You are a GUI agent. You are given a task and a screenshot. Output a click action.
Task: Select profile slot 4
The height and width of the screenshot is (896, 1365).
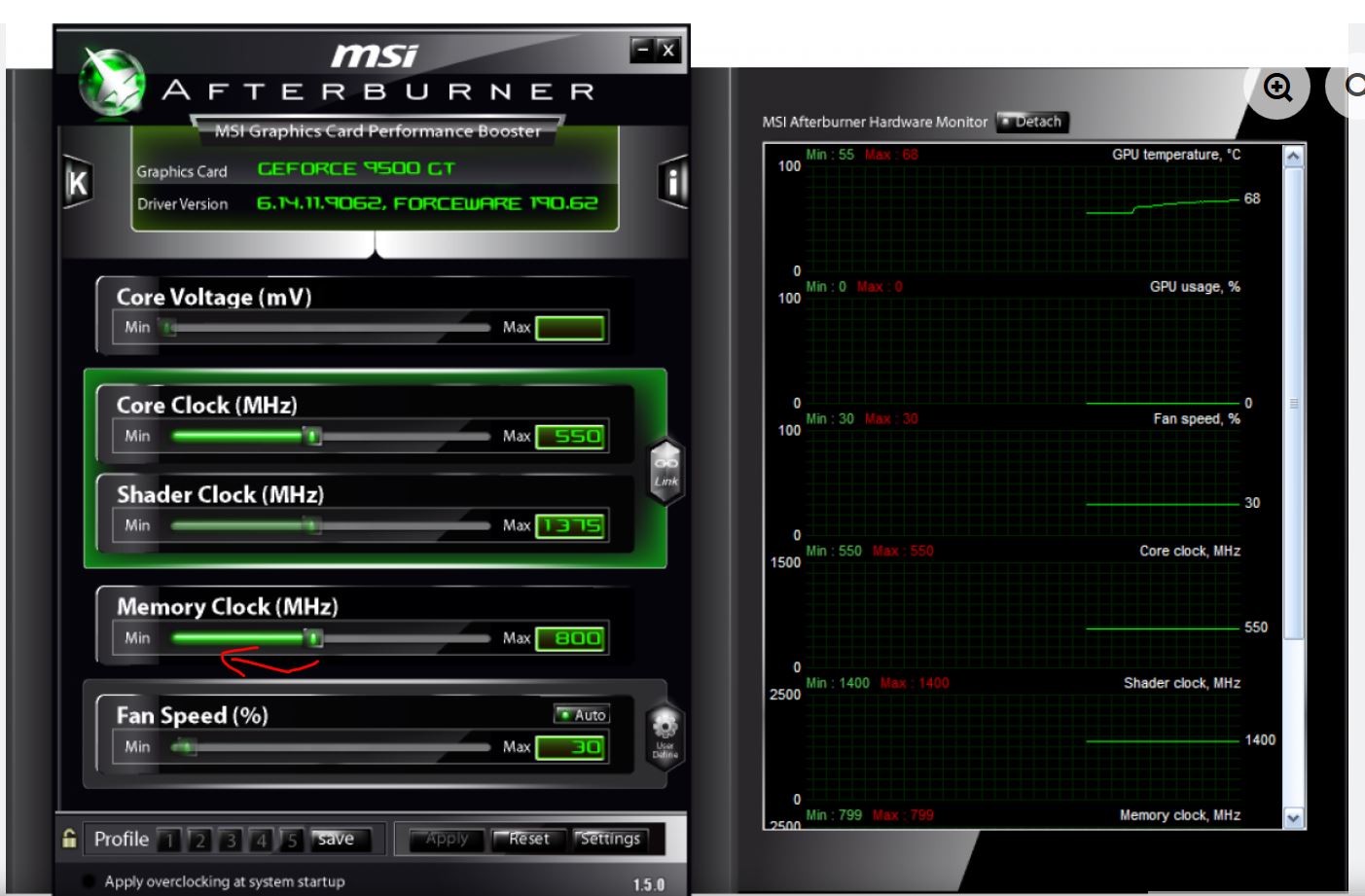click(261, 840)
